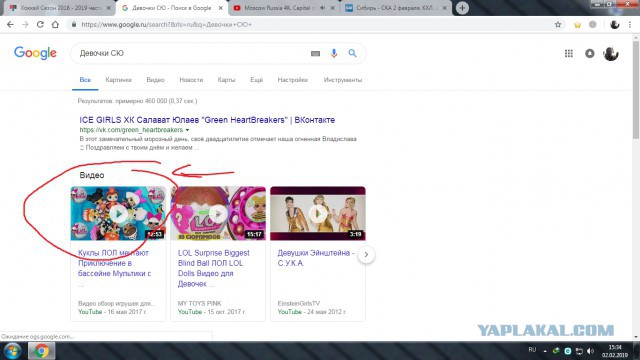The height and width of the screenshot is (360, 640).
Task: Open the browser home page icon
Action: (55, 25)
